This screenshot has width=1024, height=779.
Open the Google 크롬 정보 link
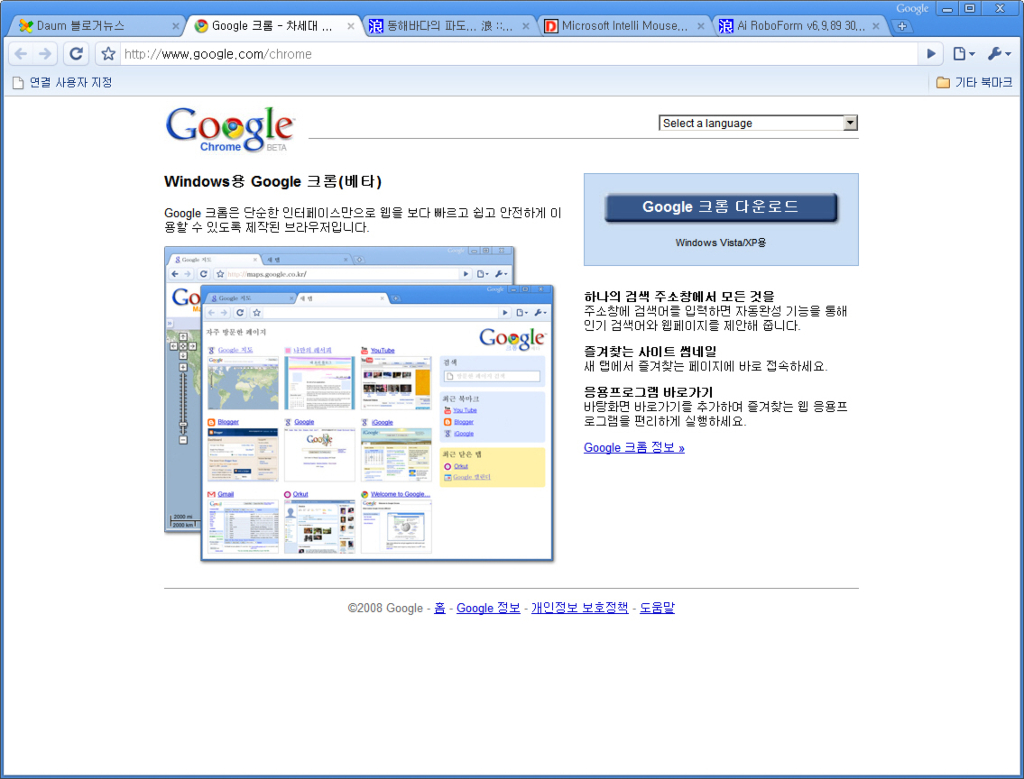(634, 447)
